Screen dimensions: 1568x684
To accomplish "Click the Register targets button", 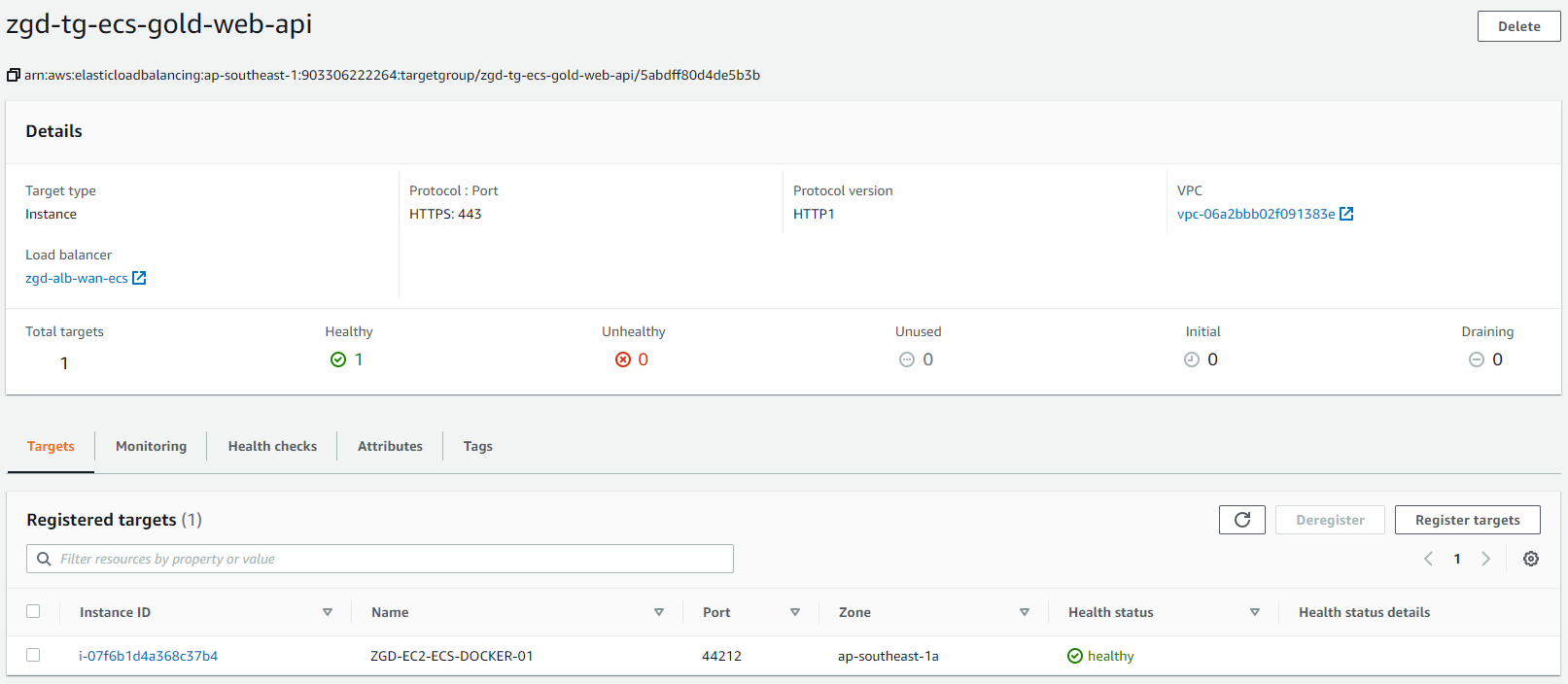I will tap(1467, 520).
